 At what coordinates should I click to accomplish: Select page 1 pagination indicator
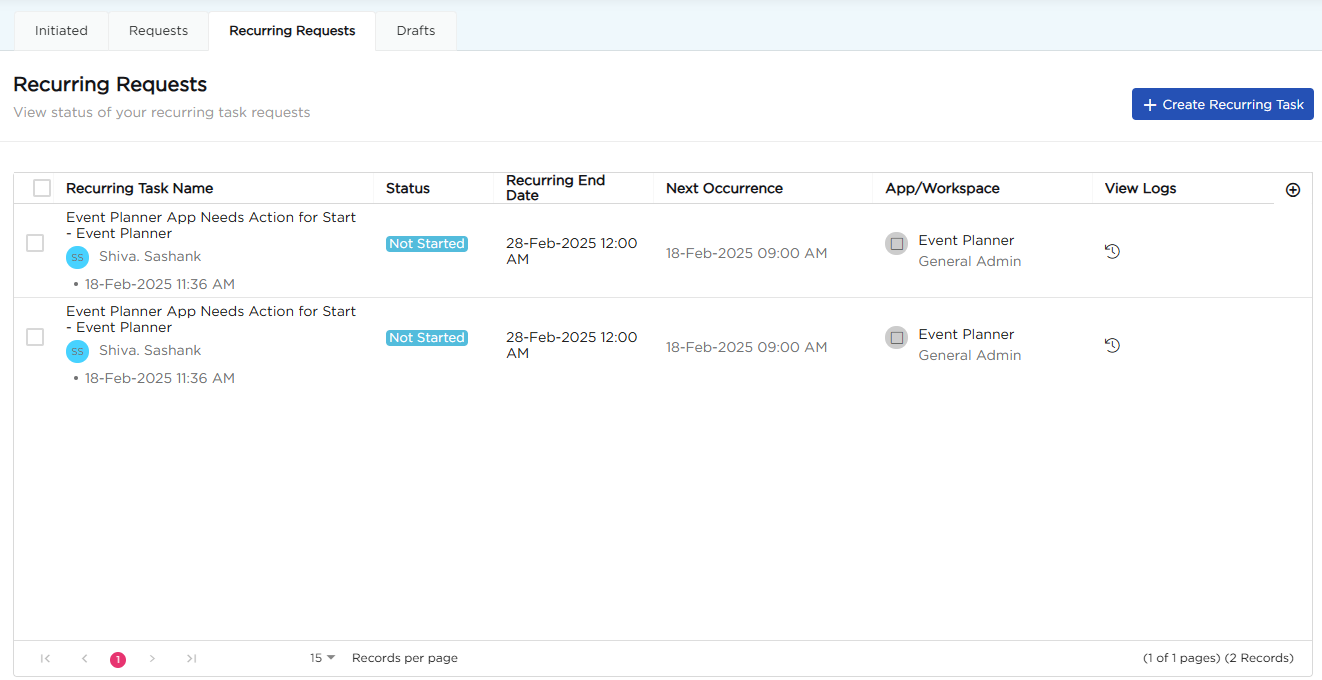tap(118, 659)
